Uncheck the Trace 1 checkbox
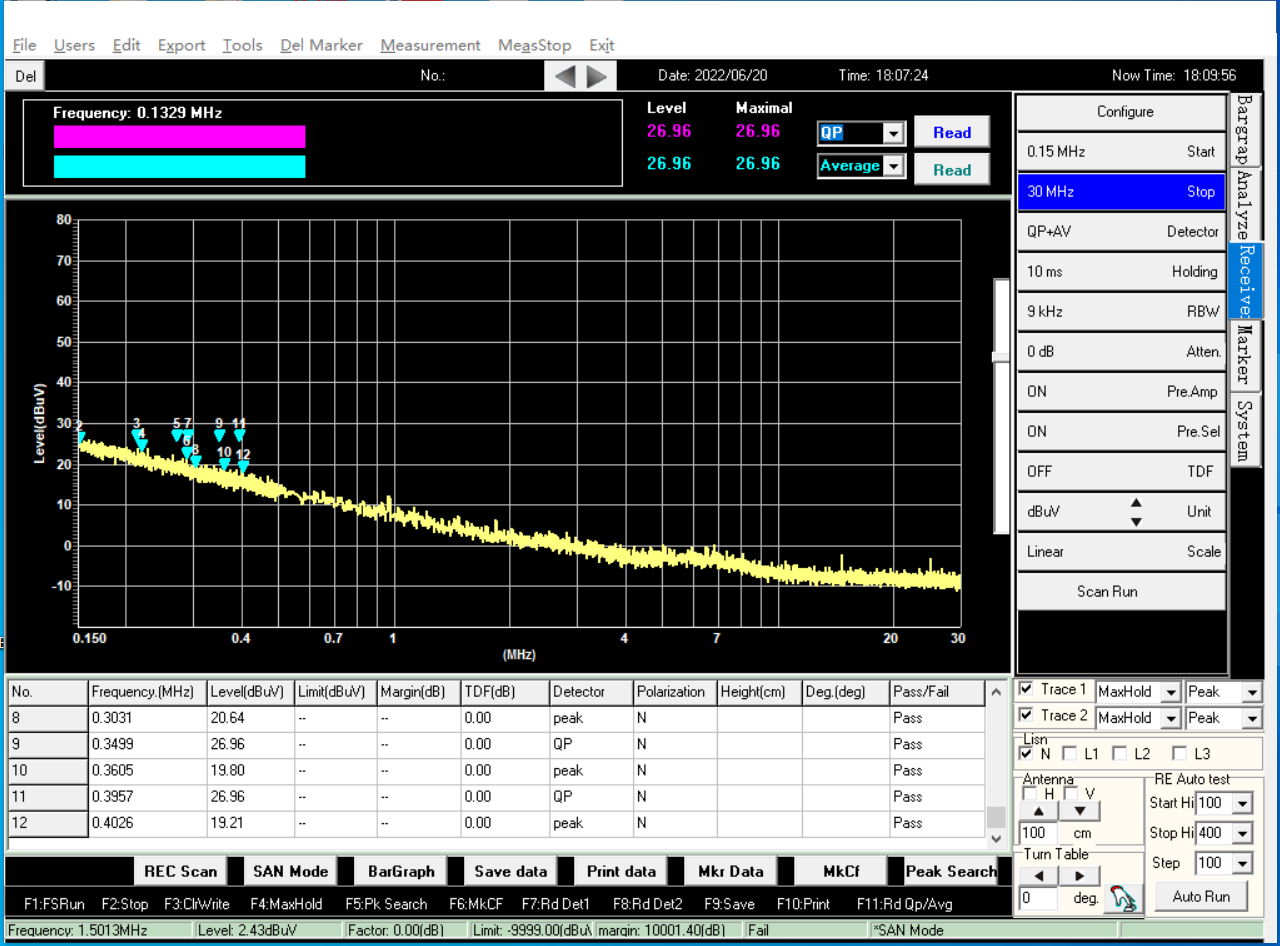The image size is (1280, 946). pos(1026,690)
